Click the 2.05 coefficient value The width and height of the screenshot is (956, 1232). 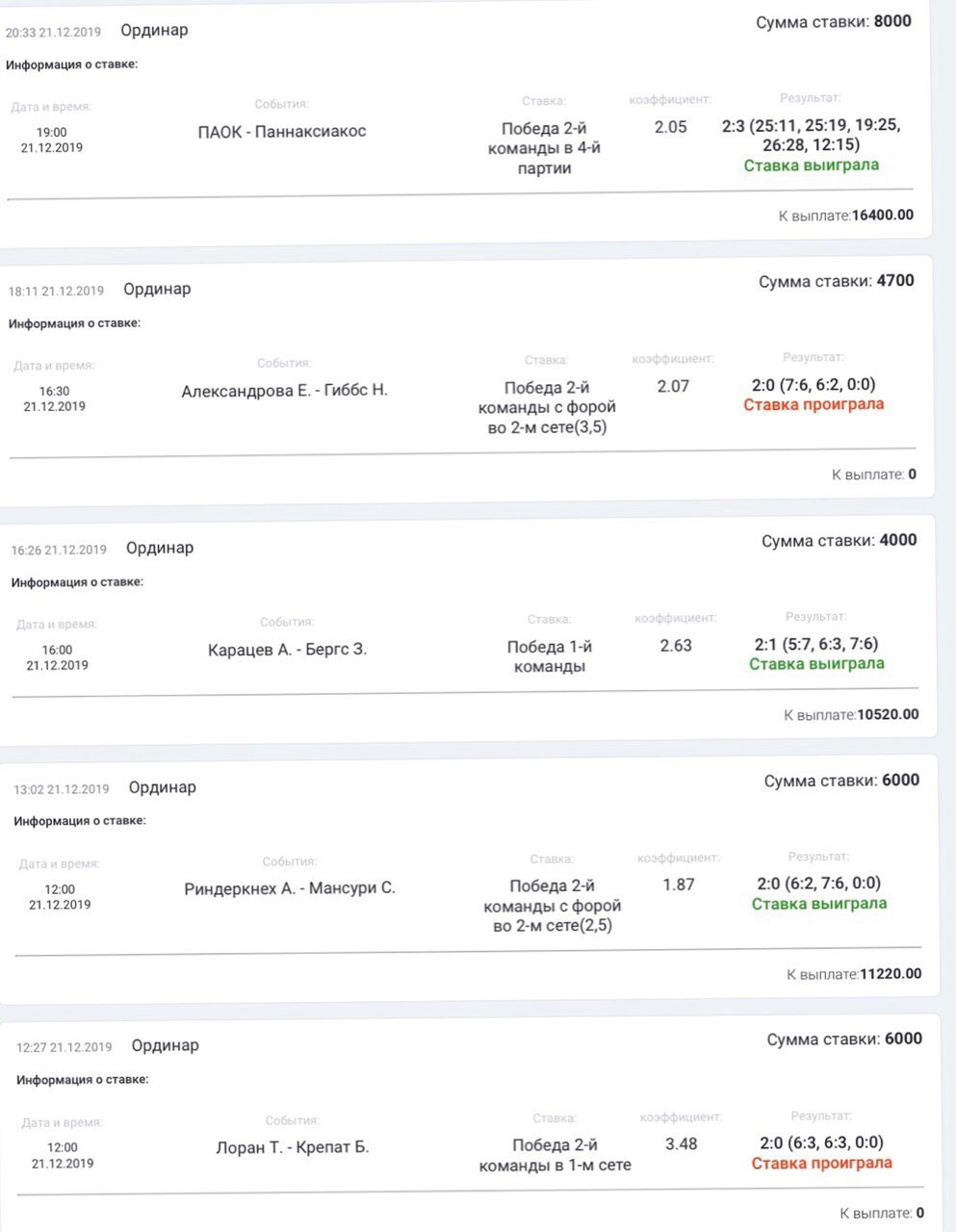pos(670,127)
